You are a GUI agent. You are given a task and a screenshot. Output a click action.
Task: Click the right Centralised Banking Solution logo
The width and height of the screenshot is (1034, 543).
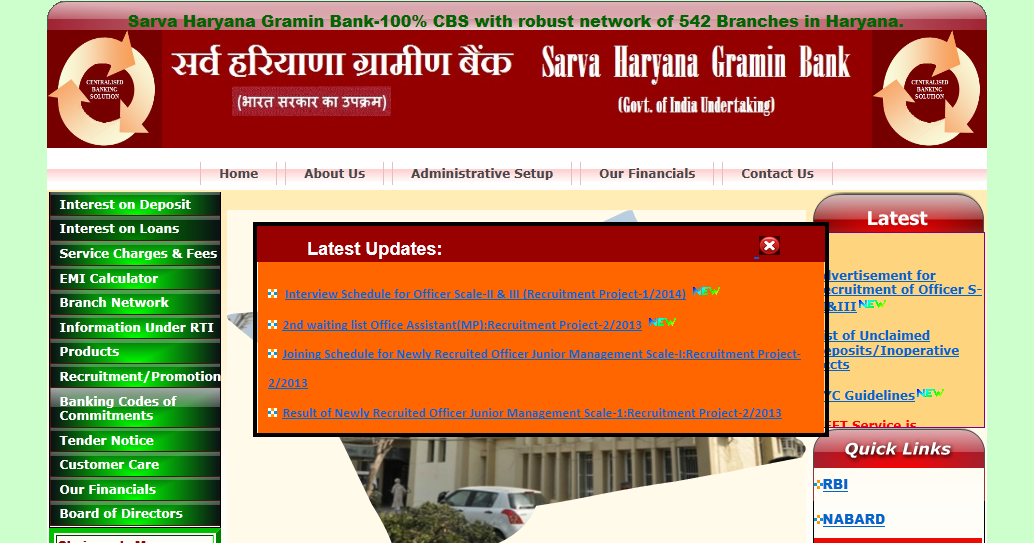(x=928, y=89)
